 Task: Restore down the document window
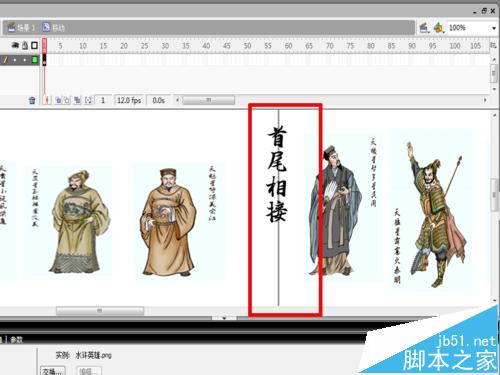(484, 11)
